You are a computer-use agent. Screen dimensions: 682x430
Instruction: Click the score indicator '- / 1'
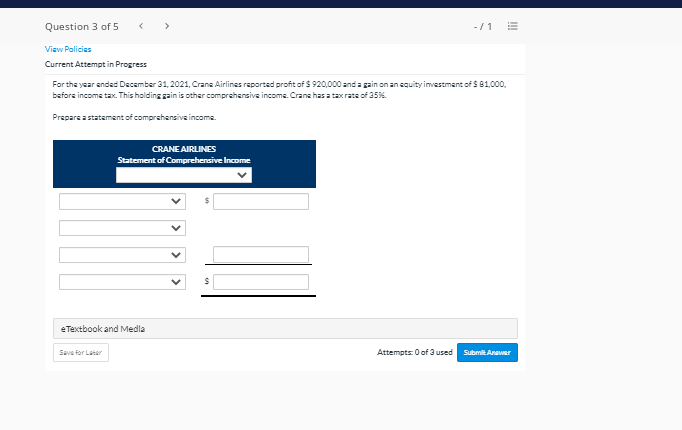tap(483, 27)
